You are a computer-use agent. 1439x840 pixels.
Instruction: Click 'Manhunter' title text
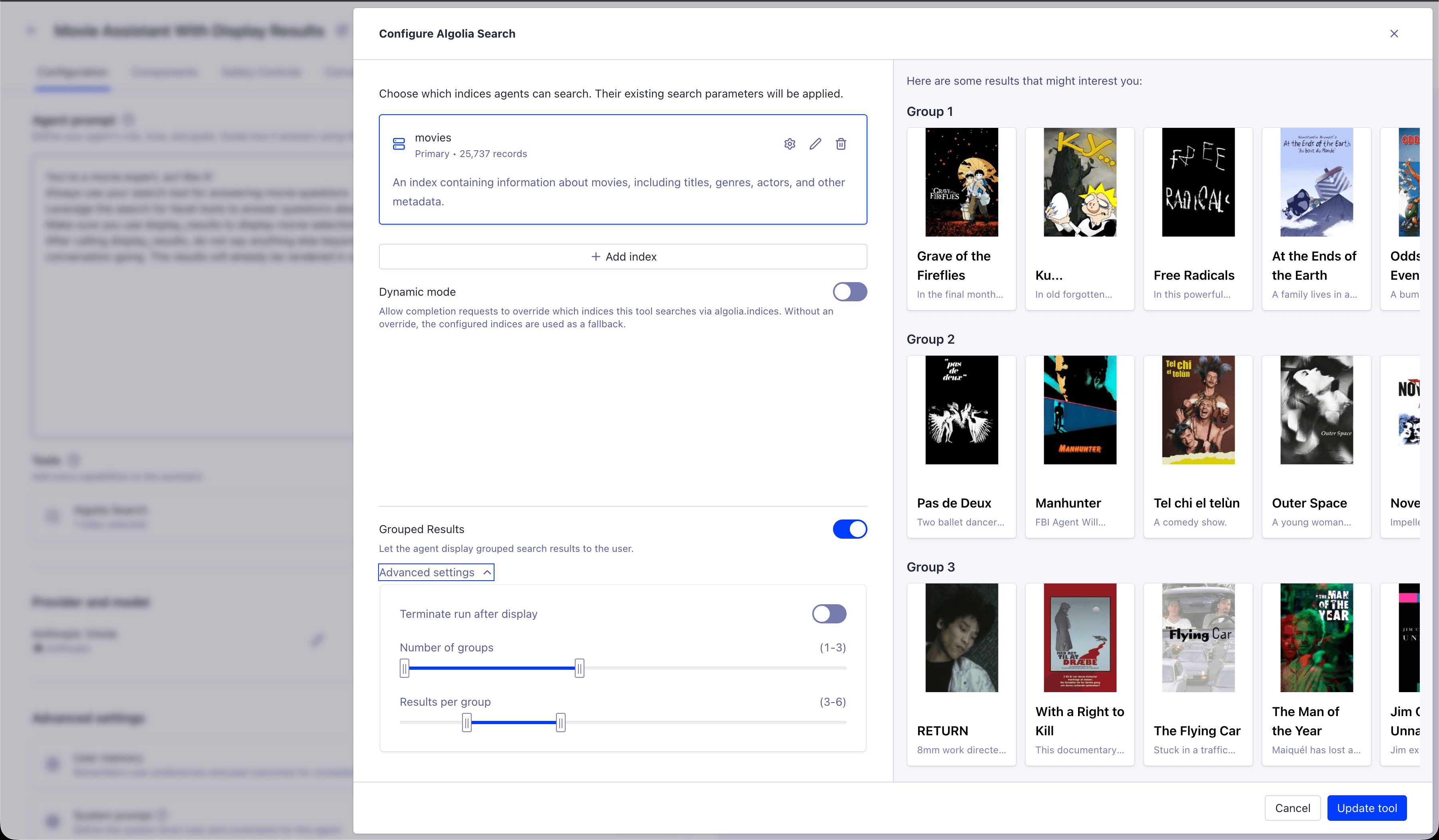1068,503
